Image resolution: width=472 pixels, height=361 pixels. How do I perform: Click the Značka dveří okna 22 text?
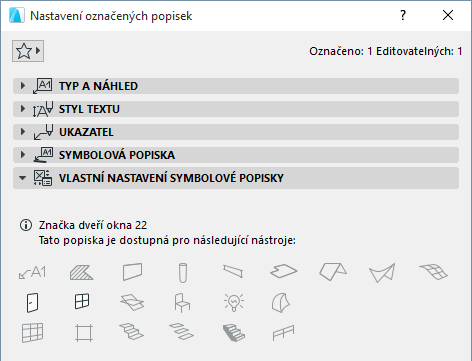(93, 225)
